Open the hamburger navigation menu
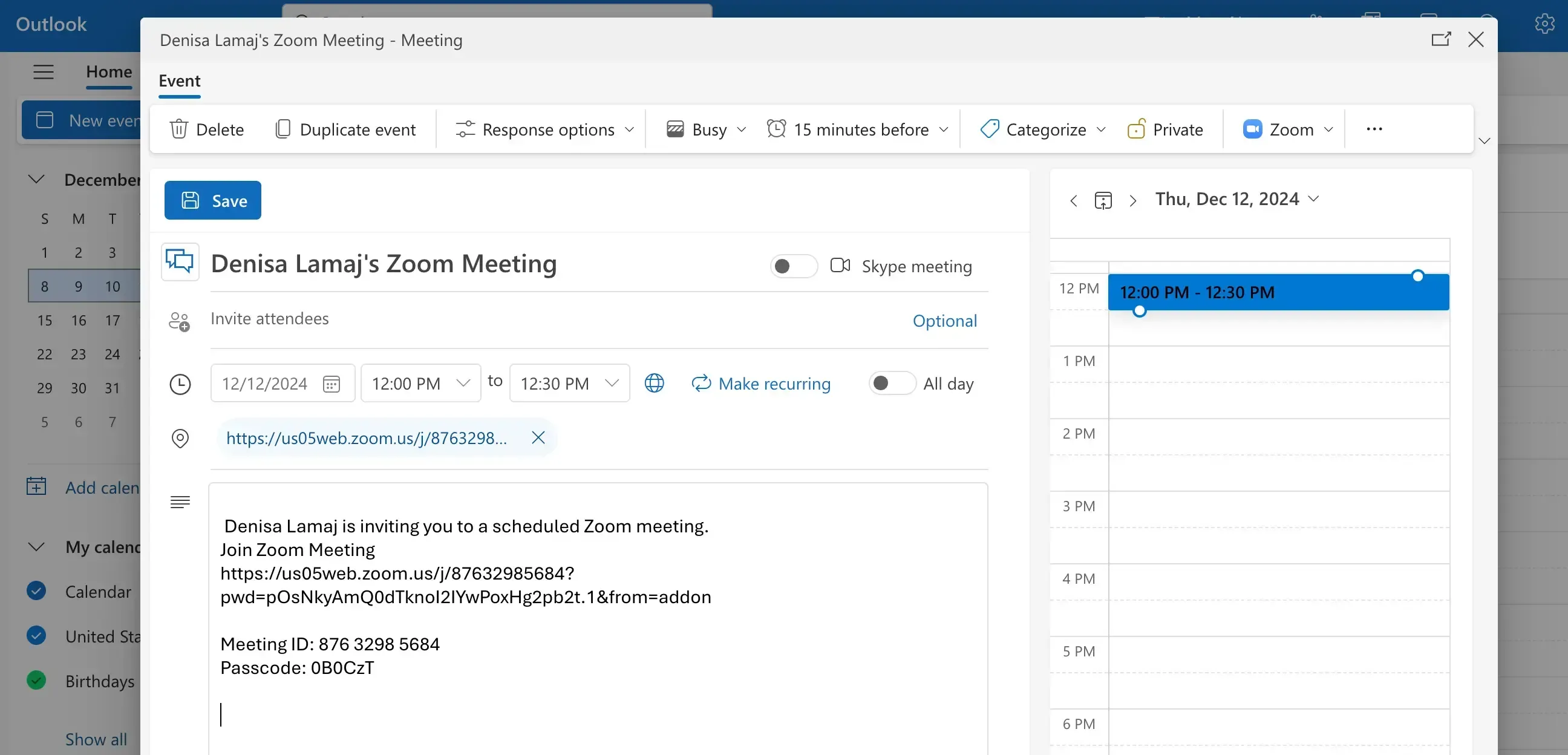1568x755 pixels. click(x=43, y=71)
